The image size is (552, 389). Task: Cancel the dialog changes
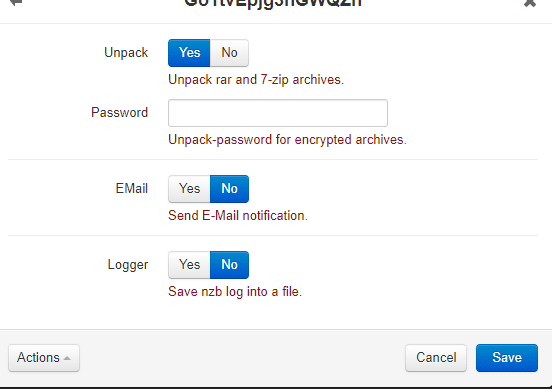click(x=436, y=358)
